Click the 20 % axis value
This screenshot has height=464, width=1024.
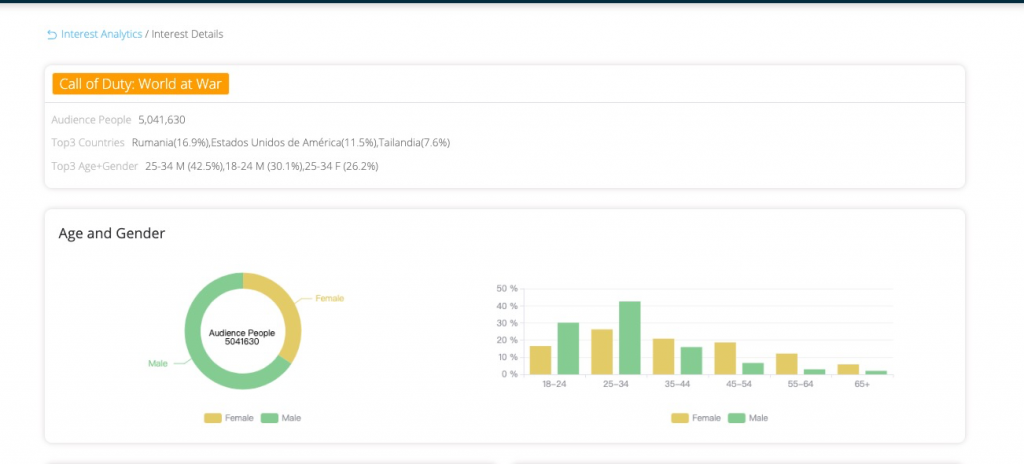507,340
